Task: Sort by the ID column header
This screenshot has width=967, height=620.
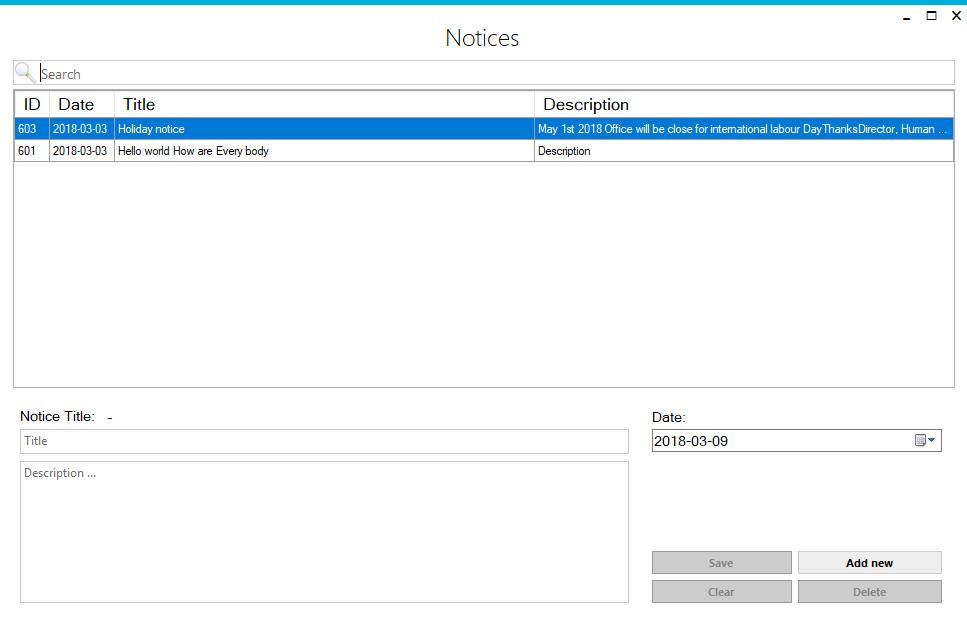Action: 32,104
